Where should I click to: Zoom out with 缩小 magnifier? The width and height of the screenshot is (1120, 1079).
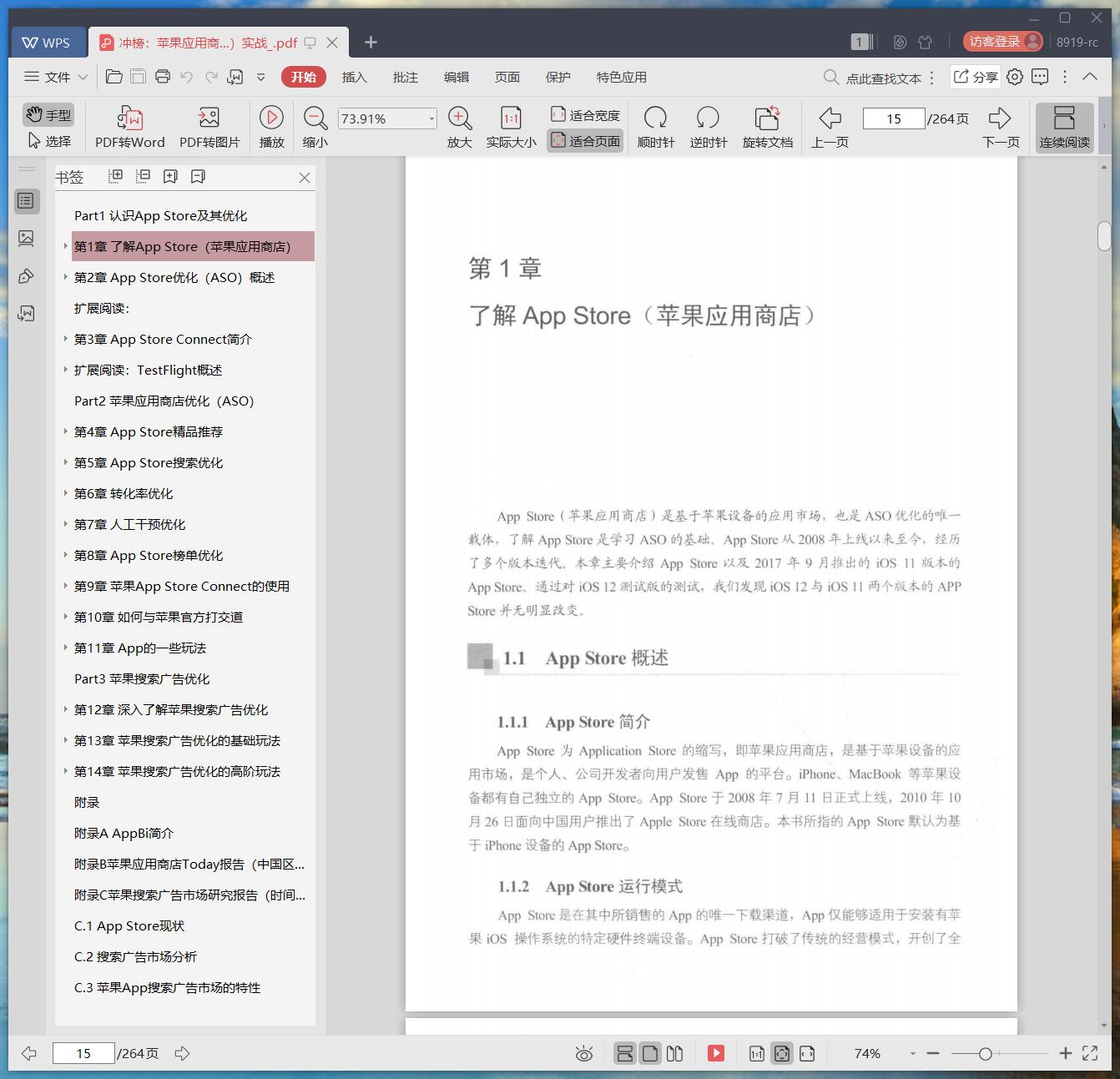pyautogui.click(x=315, y=127)
